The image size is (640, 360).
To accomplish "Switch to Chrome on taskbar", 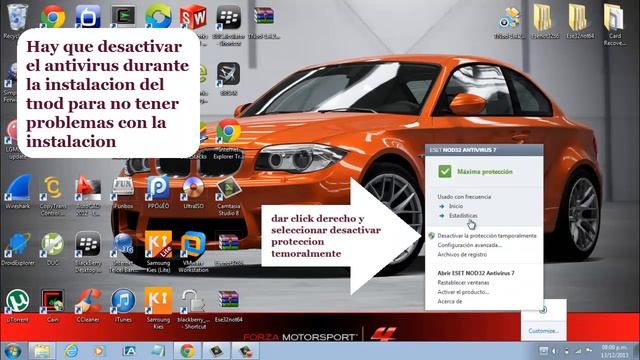I will point(187,351).
